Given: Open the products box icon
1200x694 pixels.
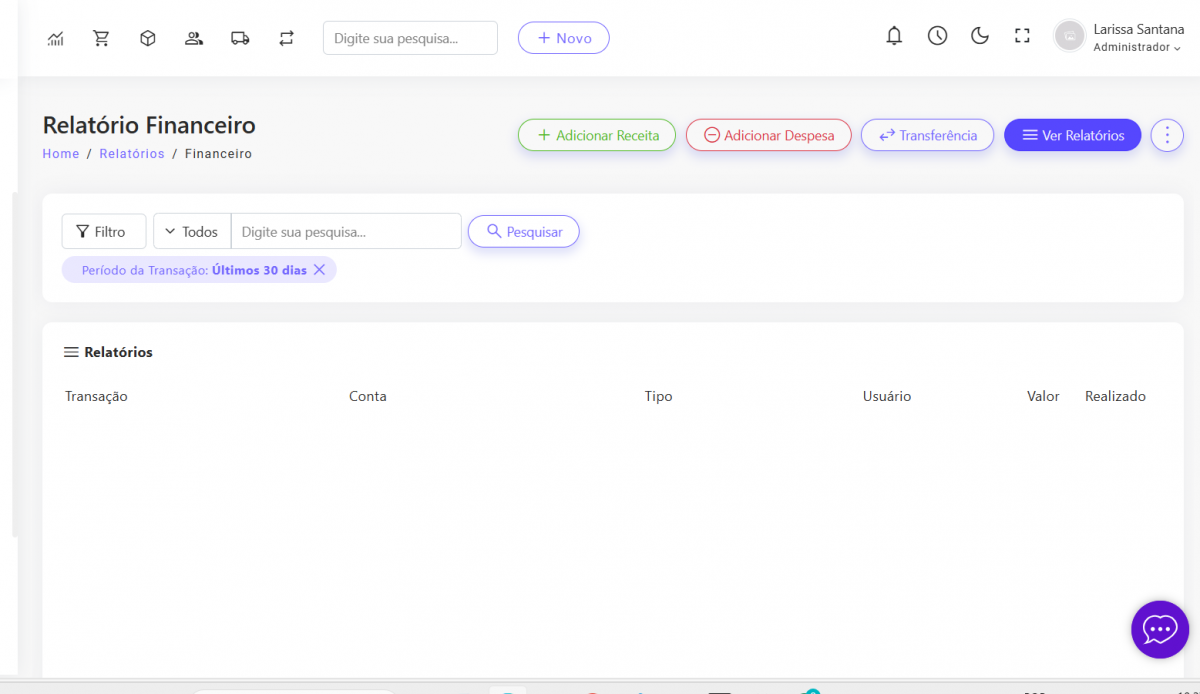Looking at the screenshot, I should pos(148,38).
